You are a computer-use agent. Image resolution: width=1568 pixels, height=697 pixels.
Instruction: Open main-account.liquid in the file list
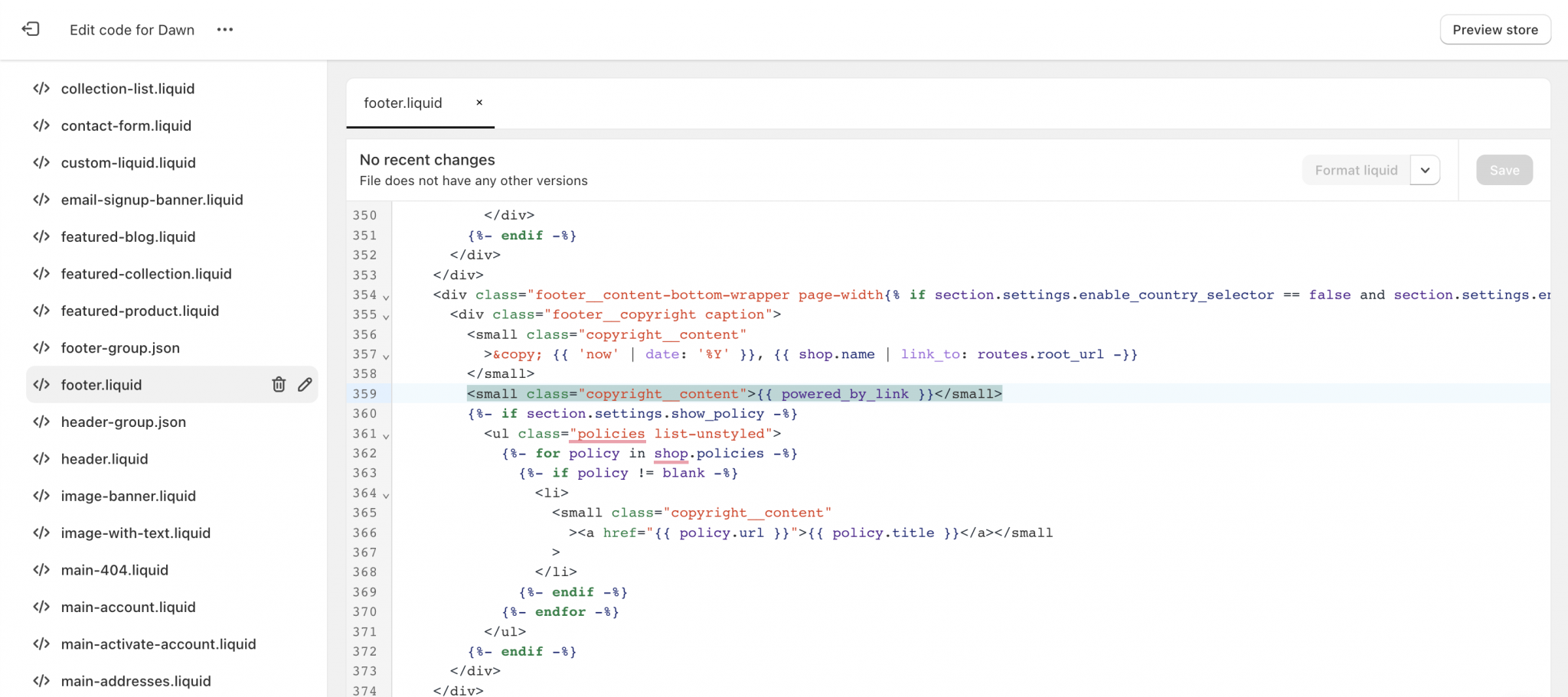pos(128,607)
